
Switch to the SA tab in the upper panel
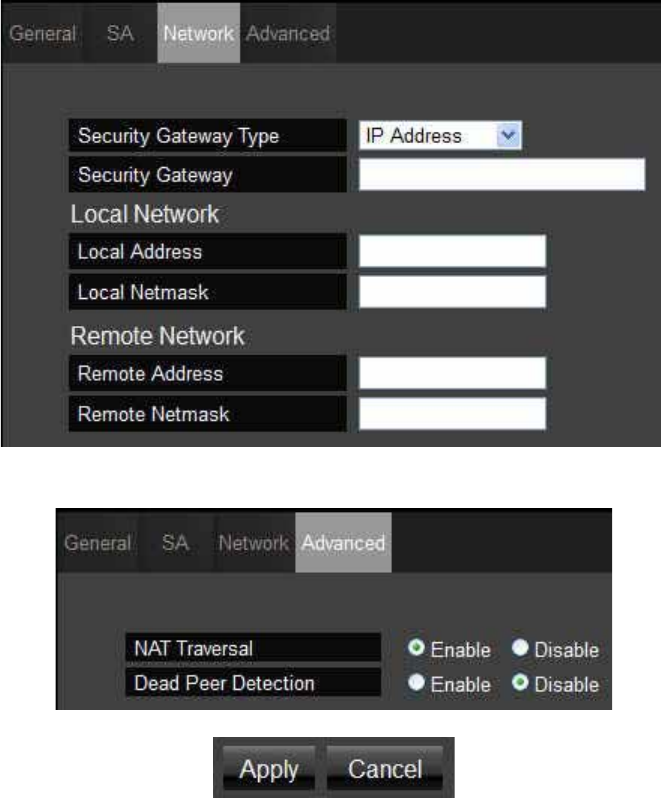[120, 34]
